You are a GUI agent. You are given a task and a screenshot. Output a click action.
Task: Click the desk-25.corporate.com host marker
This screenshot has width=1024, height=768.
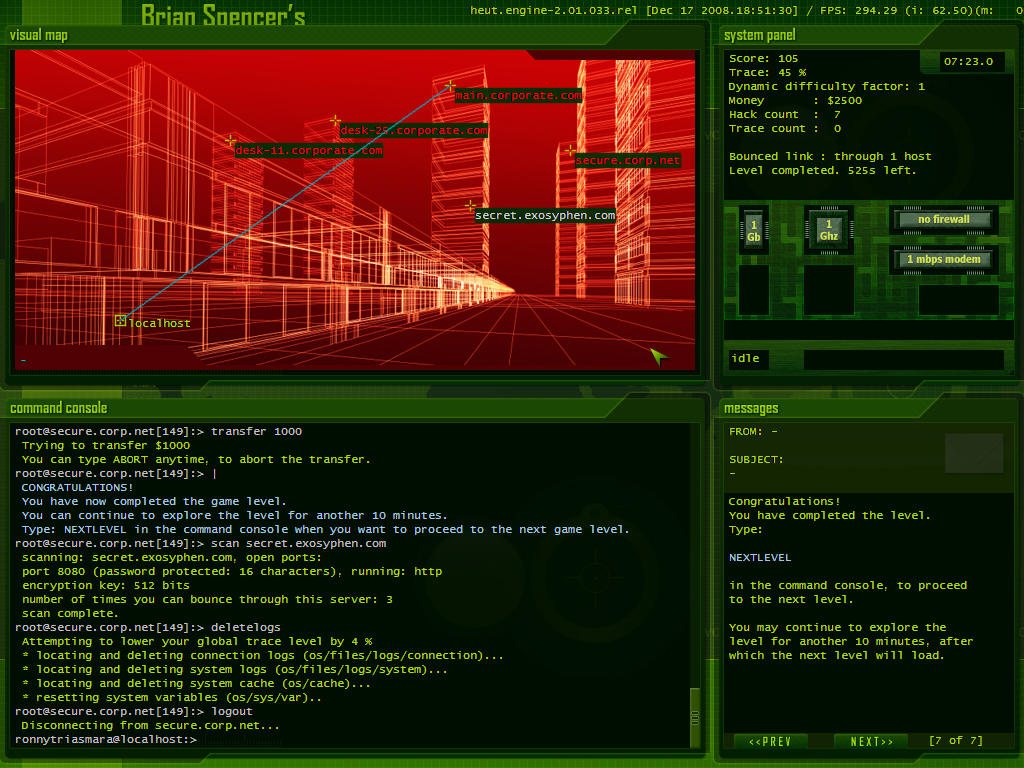336,121
